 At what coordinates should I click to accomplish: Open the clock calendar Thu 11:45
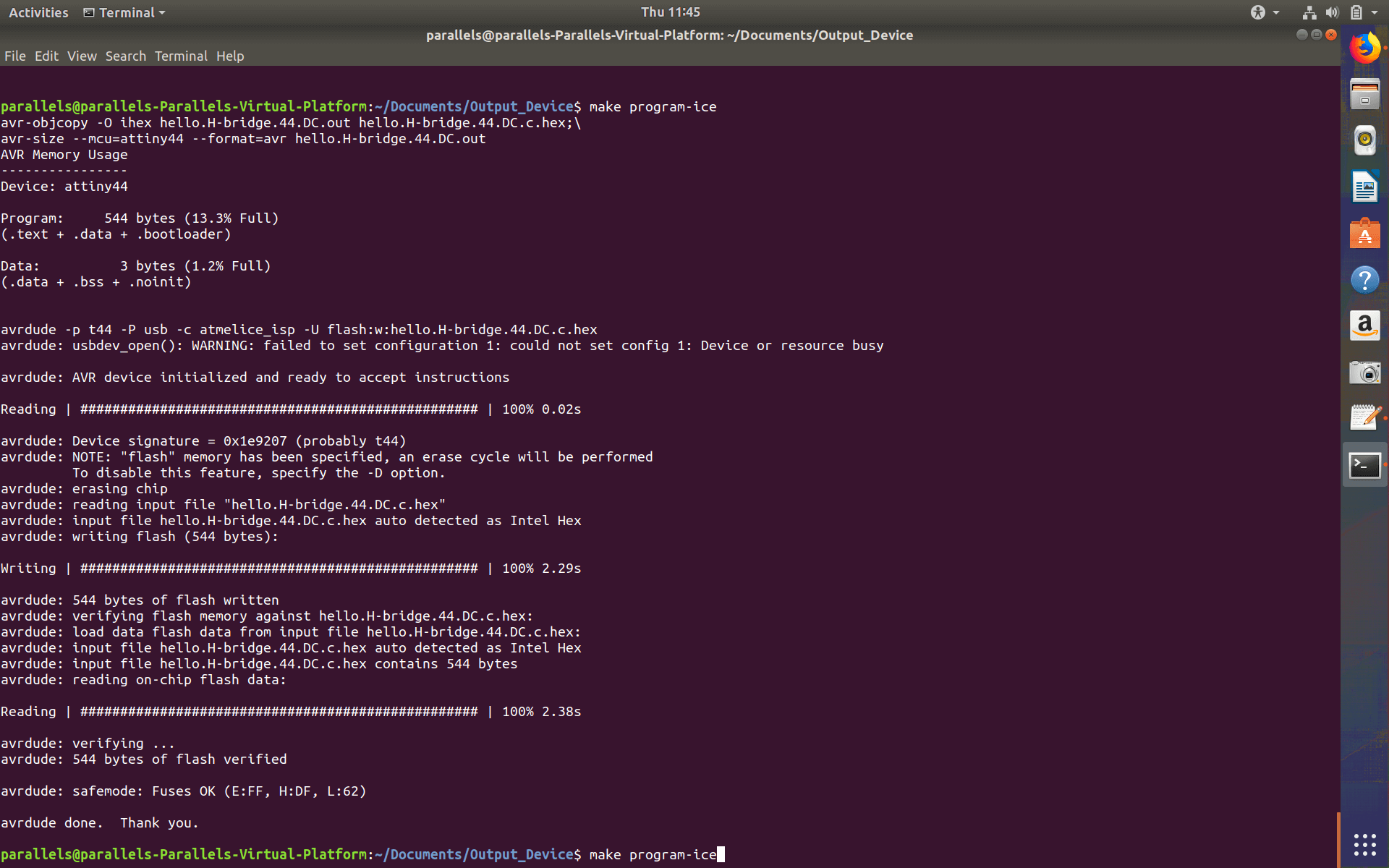coord(670,12)
